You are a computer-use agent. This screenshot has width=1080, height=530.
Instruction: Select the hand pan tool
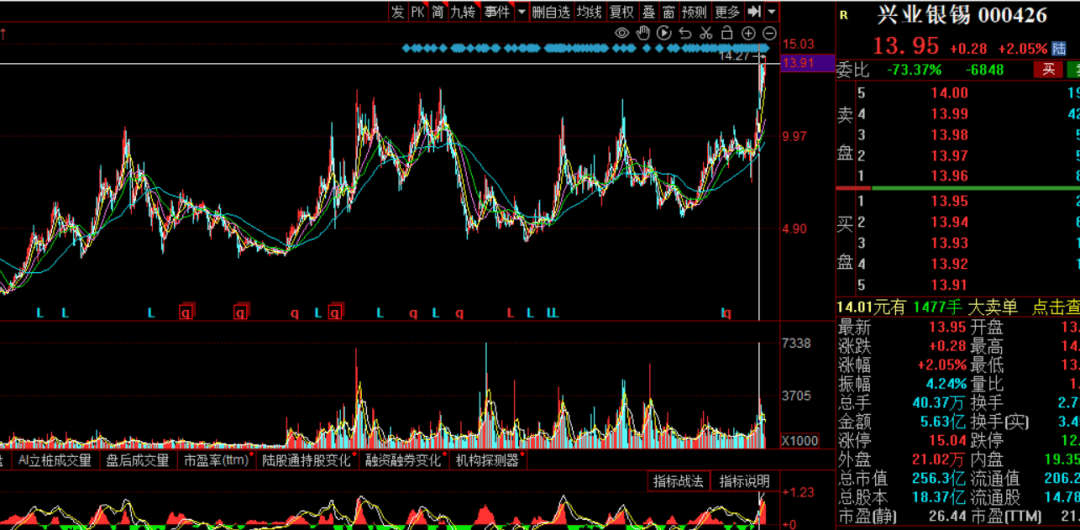point(643,33)
